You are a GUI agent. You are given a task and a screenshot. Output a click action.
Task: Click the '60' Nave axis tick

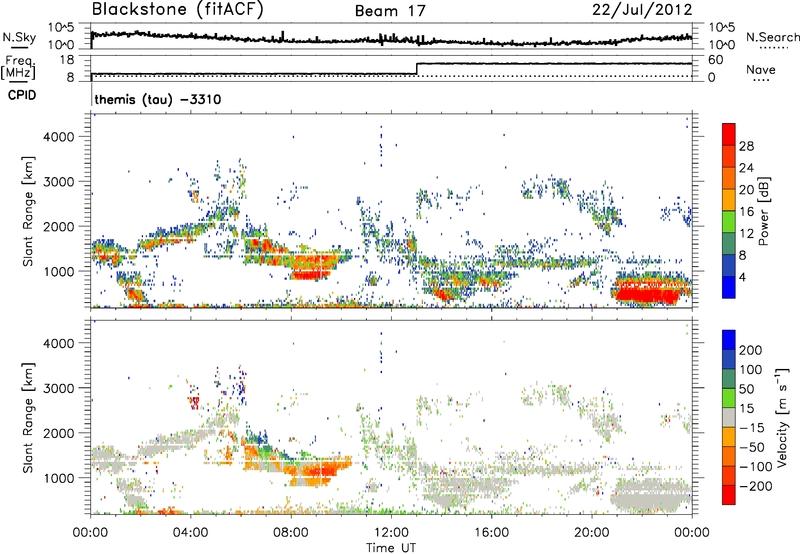click(715, 60)
